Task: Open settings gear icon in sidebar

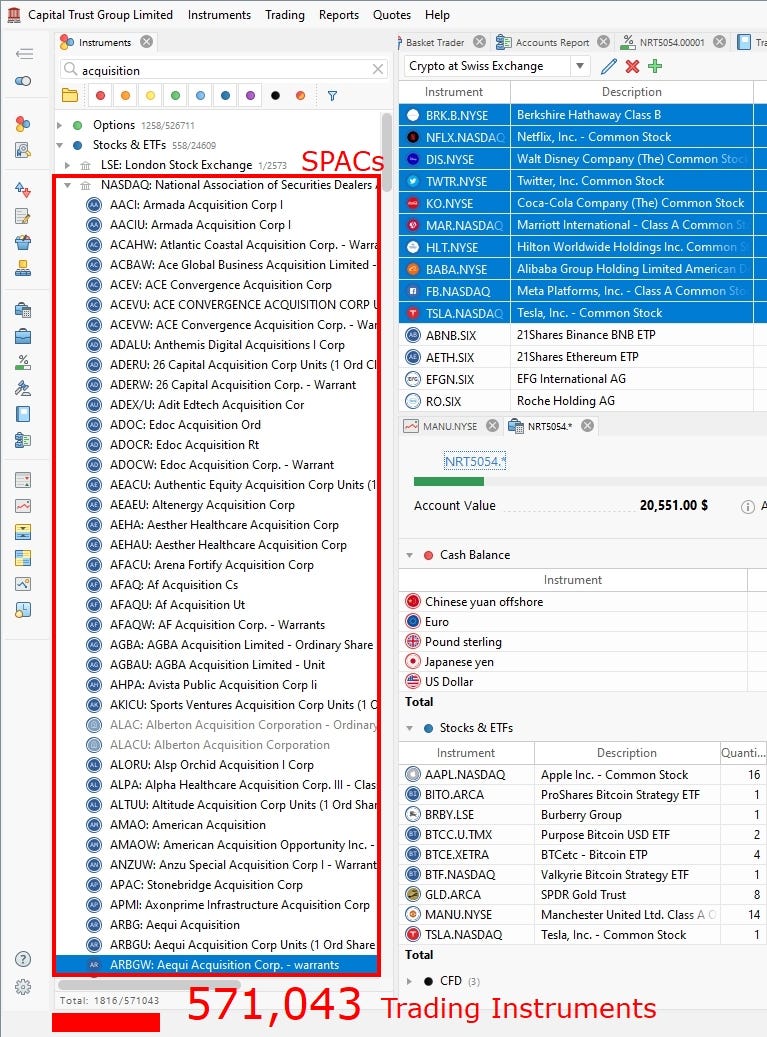Action: 23,987
